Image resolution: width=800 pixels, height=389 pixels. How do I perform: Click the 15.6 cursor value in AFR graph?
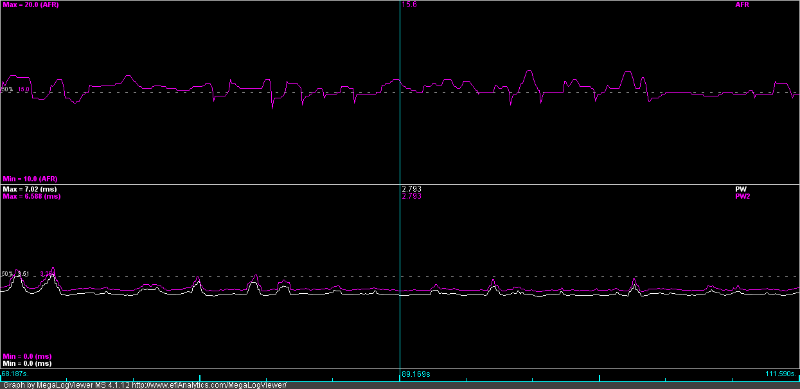pyautogui.click(x=408, y=4)
